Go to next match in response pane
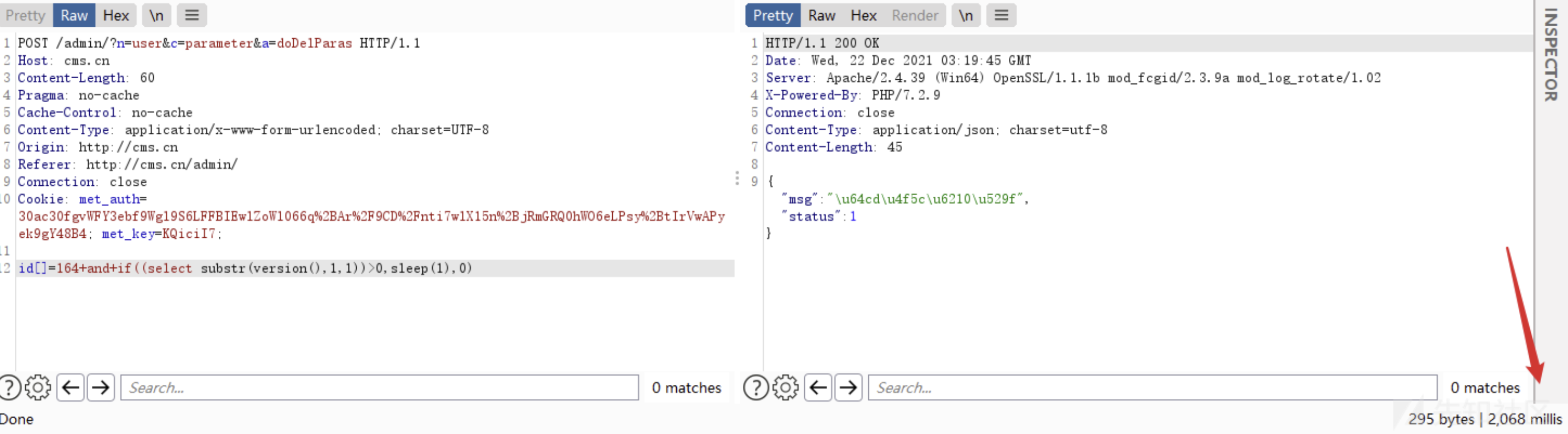The width and height of the screenshot is (1568, 434). (849, 387)
